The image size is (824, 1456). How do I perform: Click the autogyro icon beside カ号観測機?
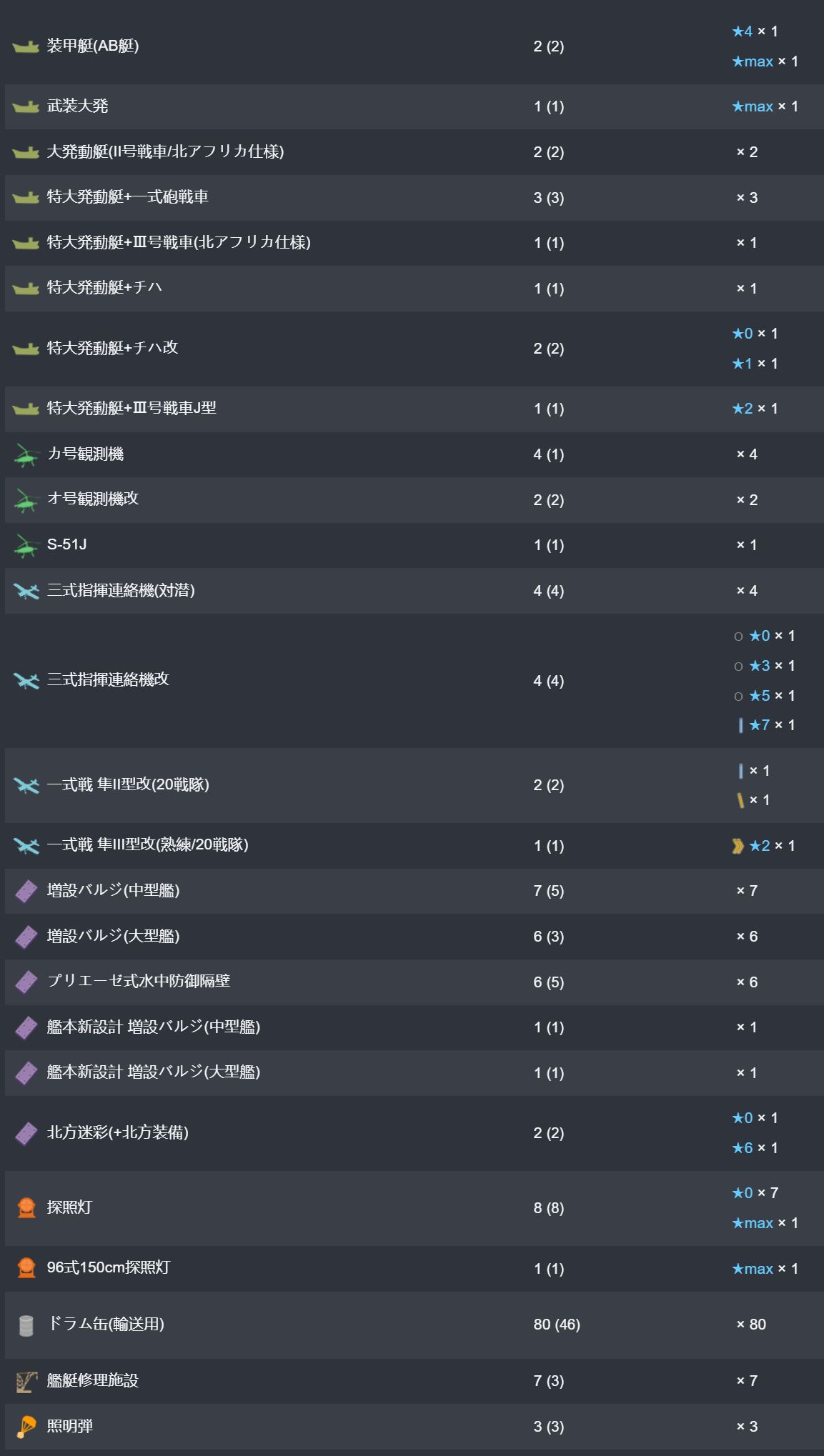26,454
